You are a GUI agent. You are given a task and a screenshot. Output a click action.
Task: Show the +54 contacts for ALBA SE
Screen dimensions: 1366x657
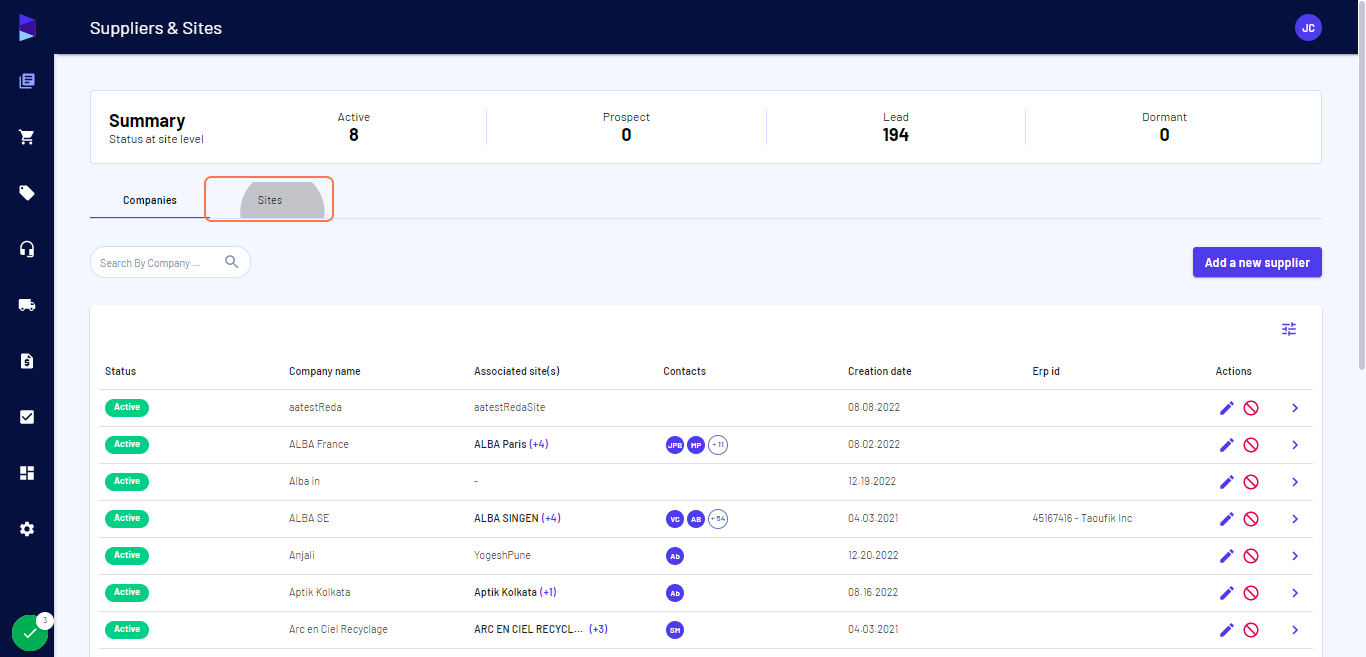click(717, 519)
